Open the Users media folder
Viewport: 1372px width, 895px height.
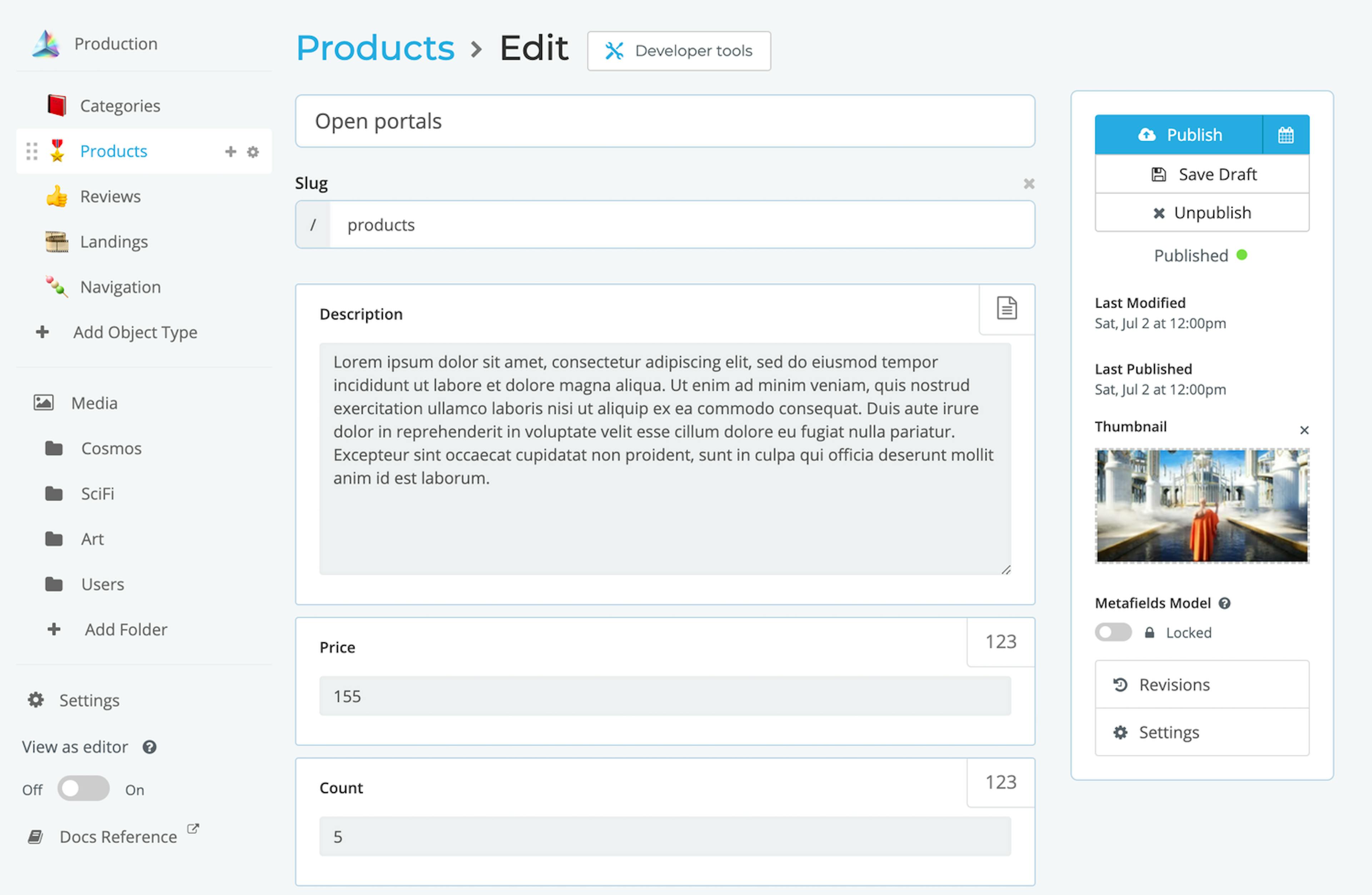pyautogui.click(x=103, y=584)
